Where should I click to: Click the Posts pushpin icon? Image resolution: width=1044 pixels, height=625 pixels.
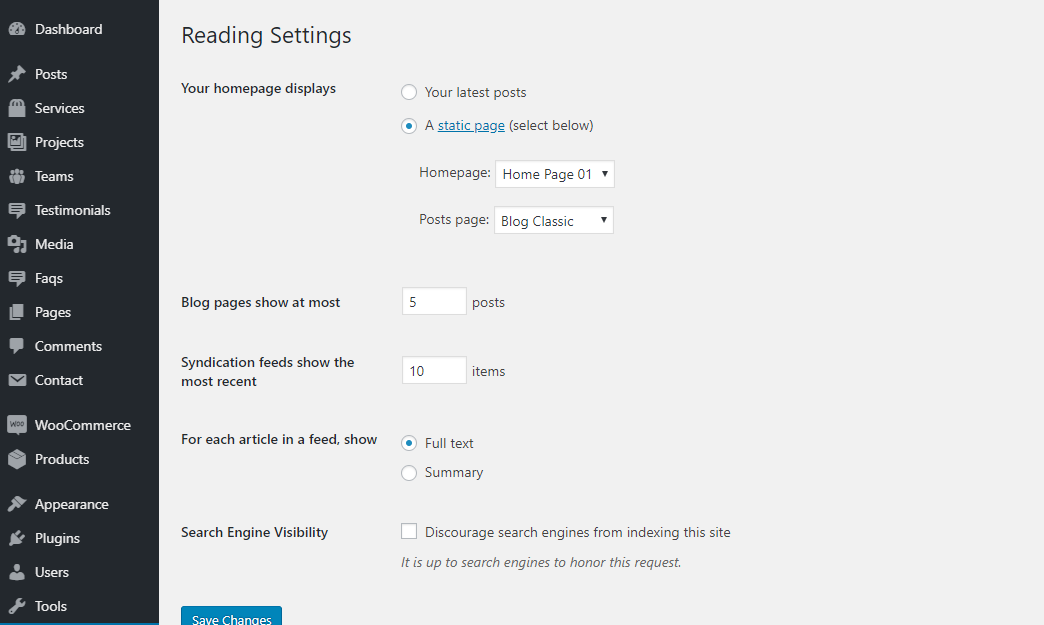pyautogui.click(x=17, y=74)
